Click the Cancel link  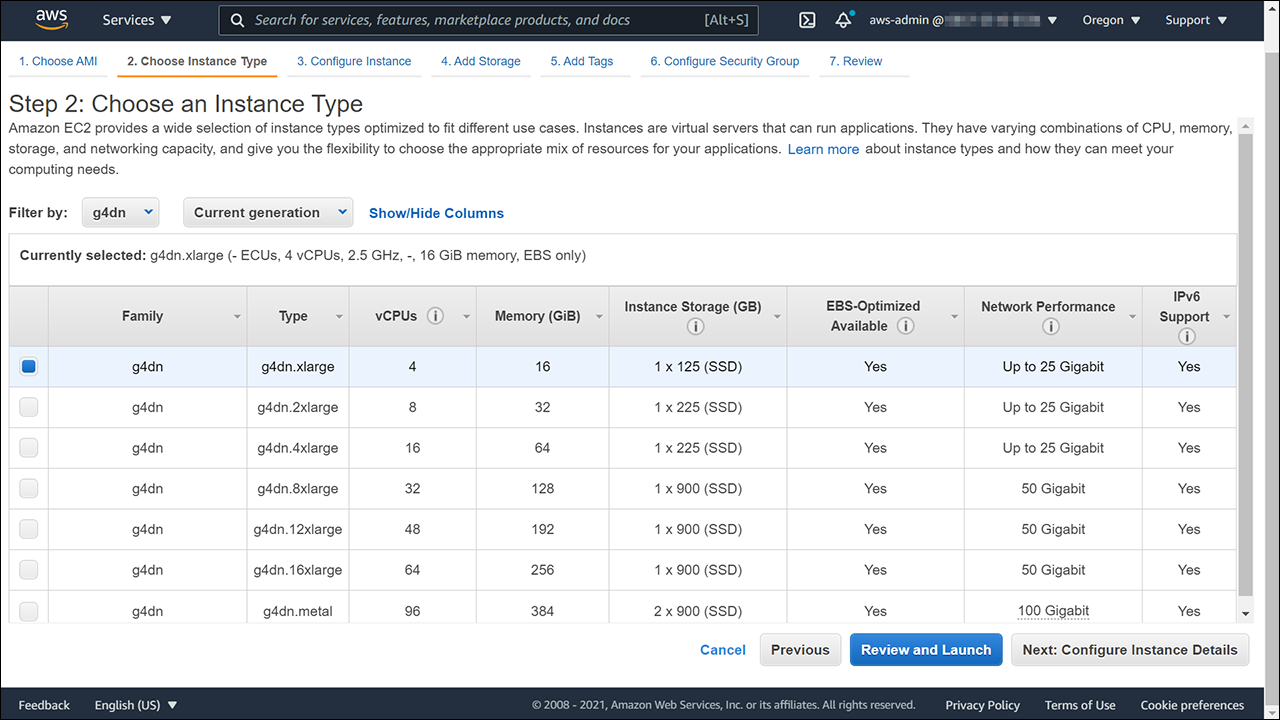(723, 650)
